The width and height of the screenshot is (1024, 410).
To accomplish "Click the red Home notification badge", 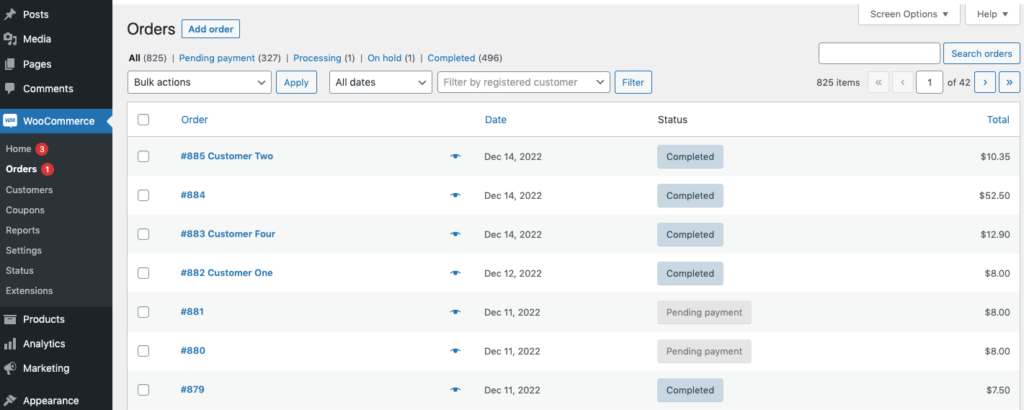I will point(42,149).
